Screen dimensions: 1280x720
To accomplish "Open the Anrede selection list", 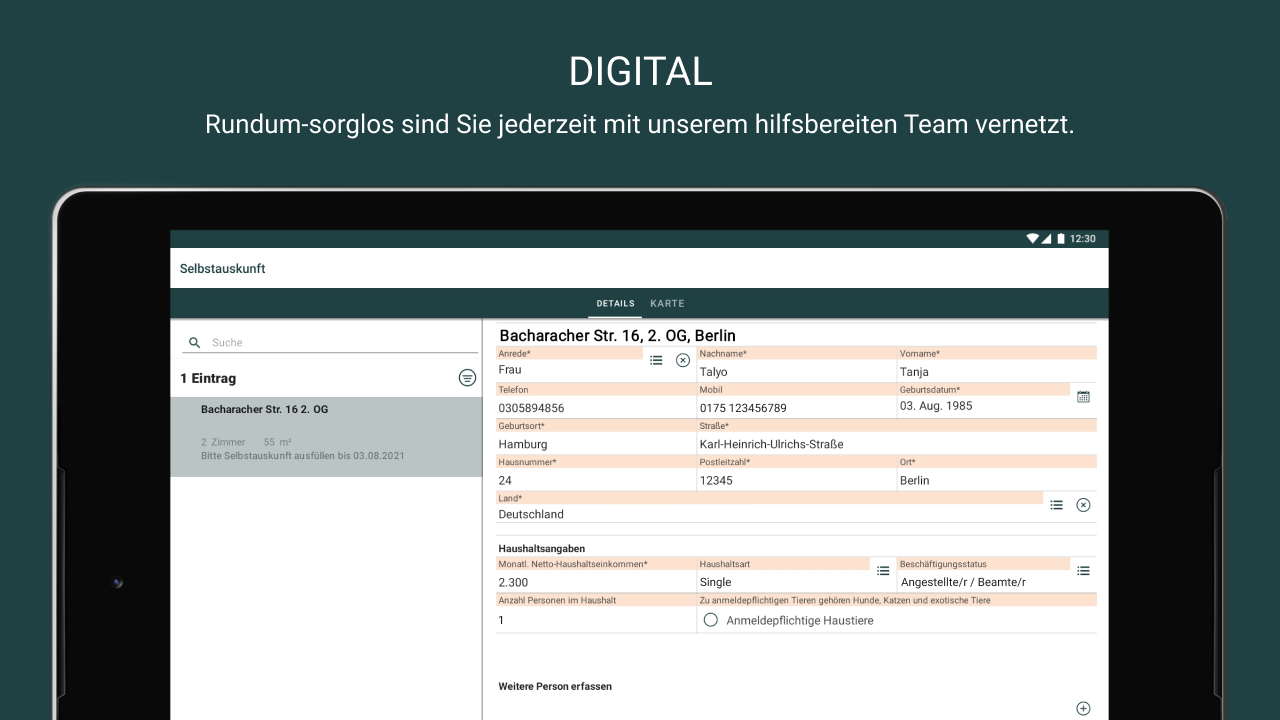I will point(656,360).
